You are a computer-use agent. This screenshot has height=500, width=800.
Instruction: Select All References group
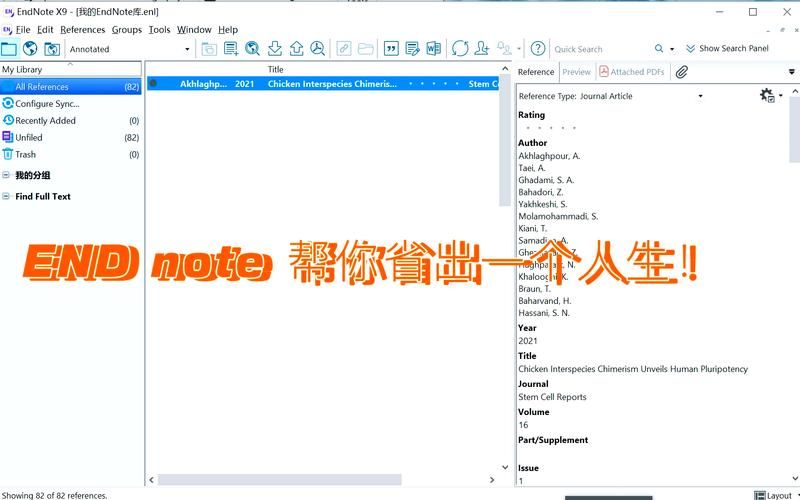71,87
